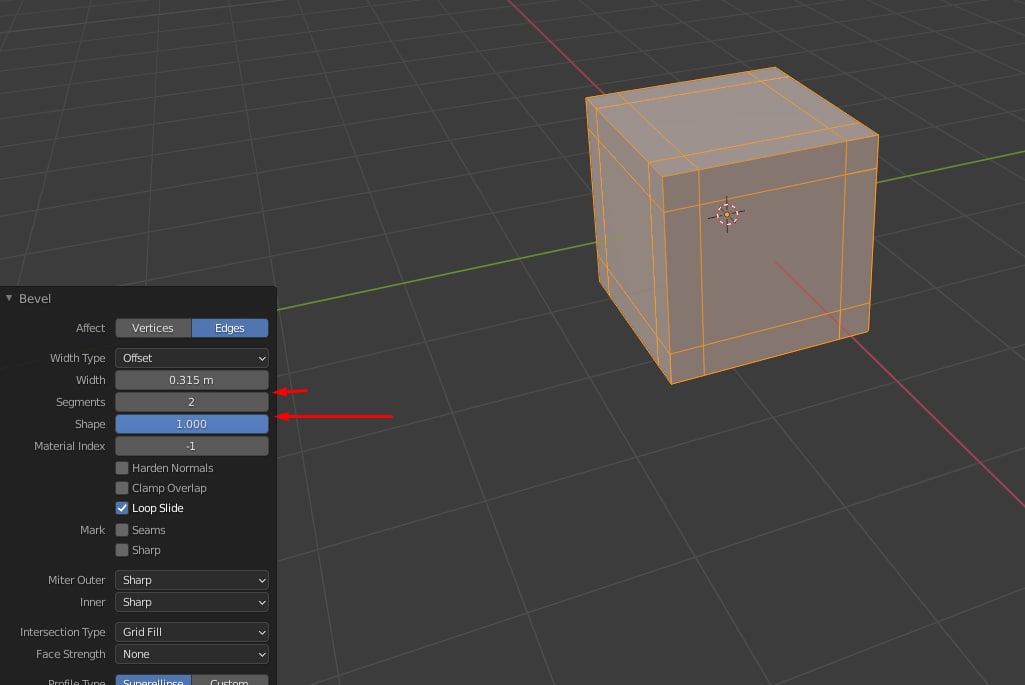Click the 3D cursor in viewport

click(x=727, y=214)
